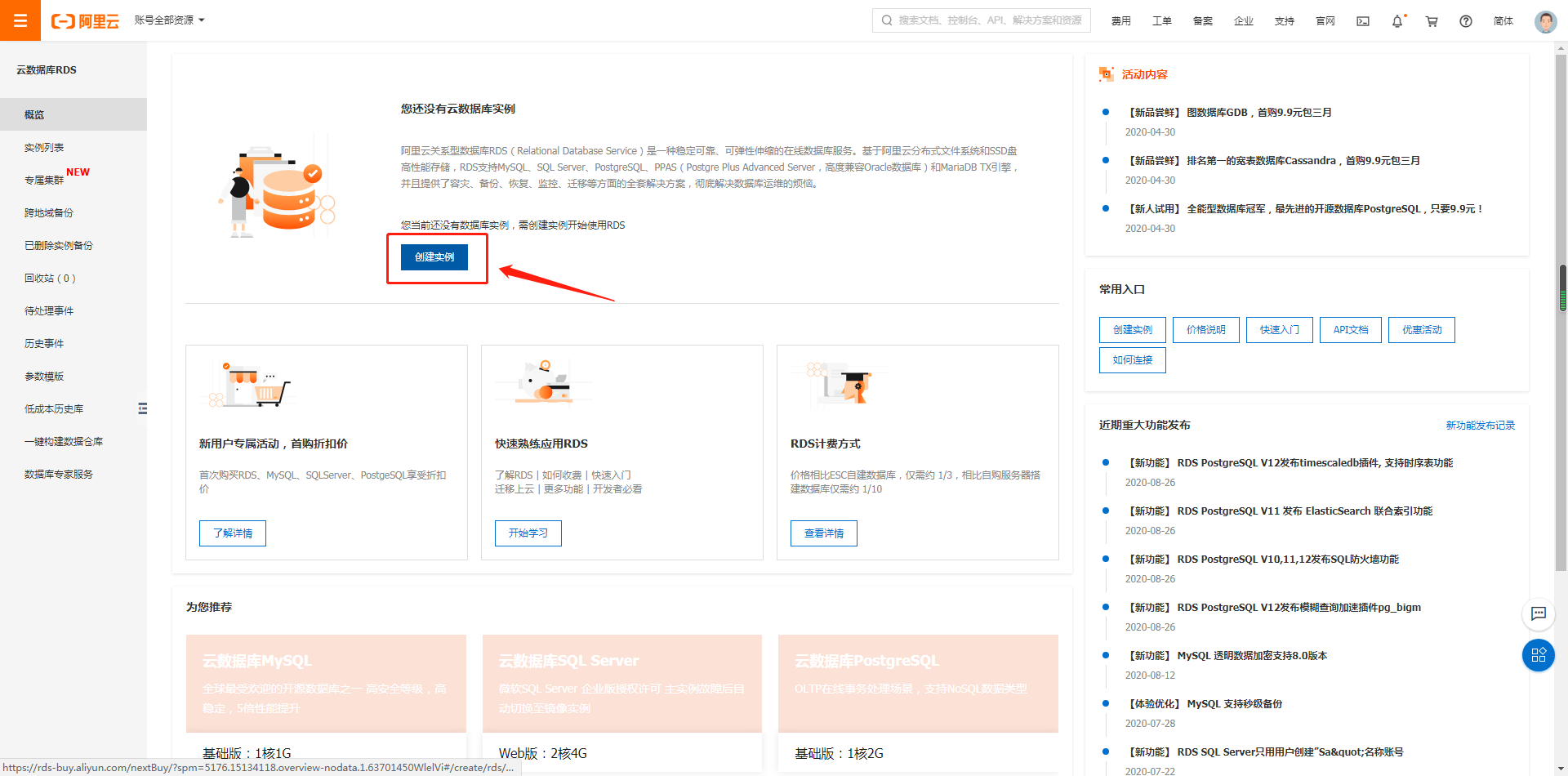1568x776 pixels.
Task: Open the 备案 menu
Action: pyautogui.click(x=1202, y=21)
